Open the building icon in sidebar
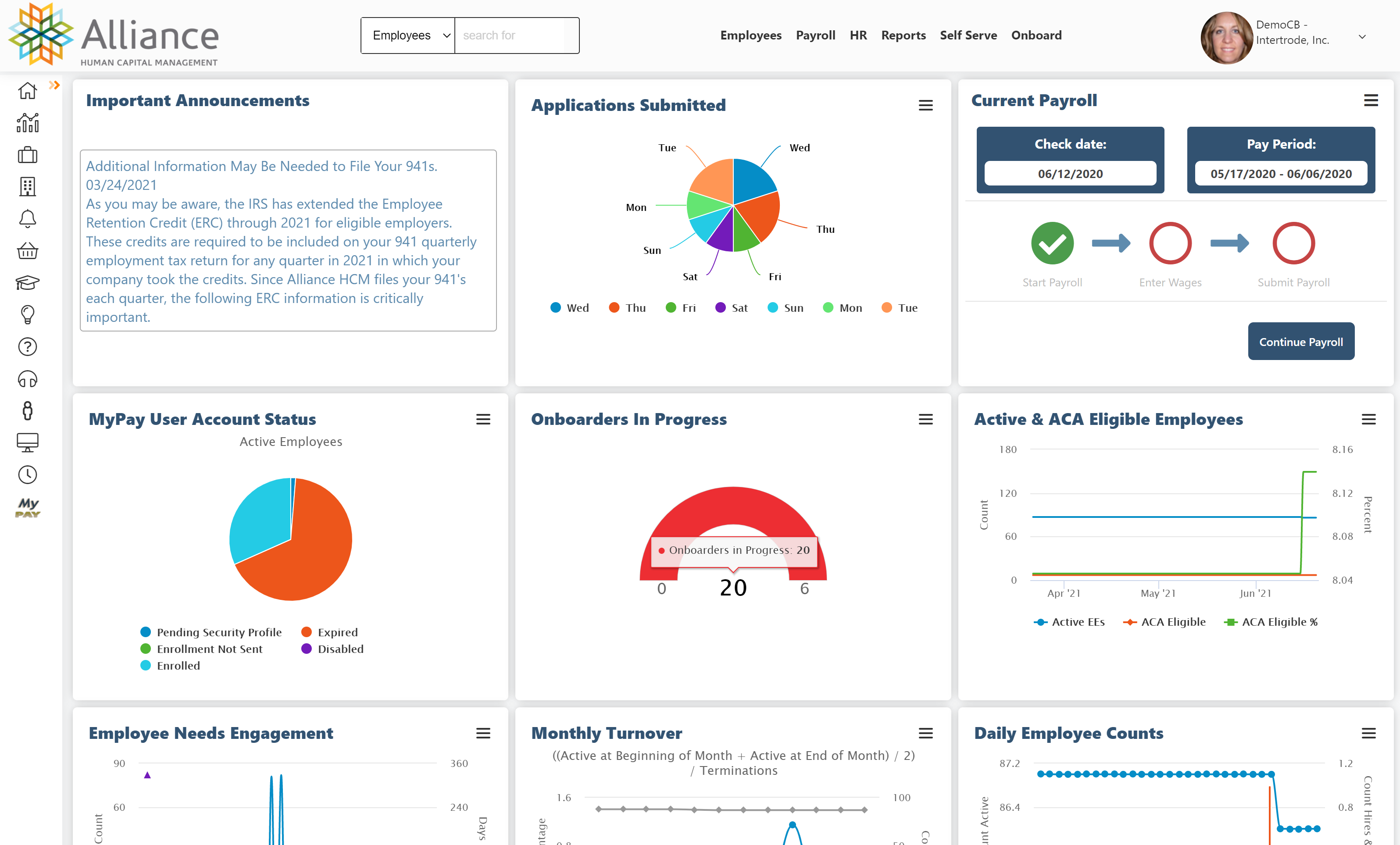This screenshot has width=1400, height=845. (x=27, y=186)
